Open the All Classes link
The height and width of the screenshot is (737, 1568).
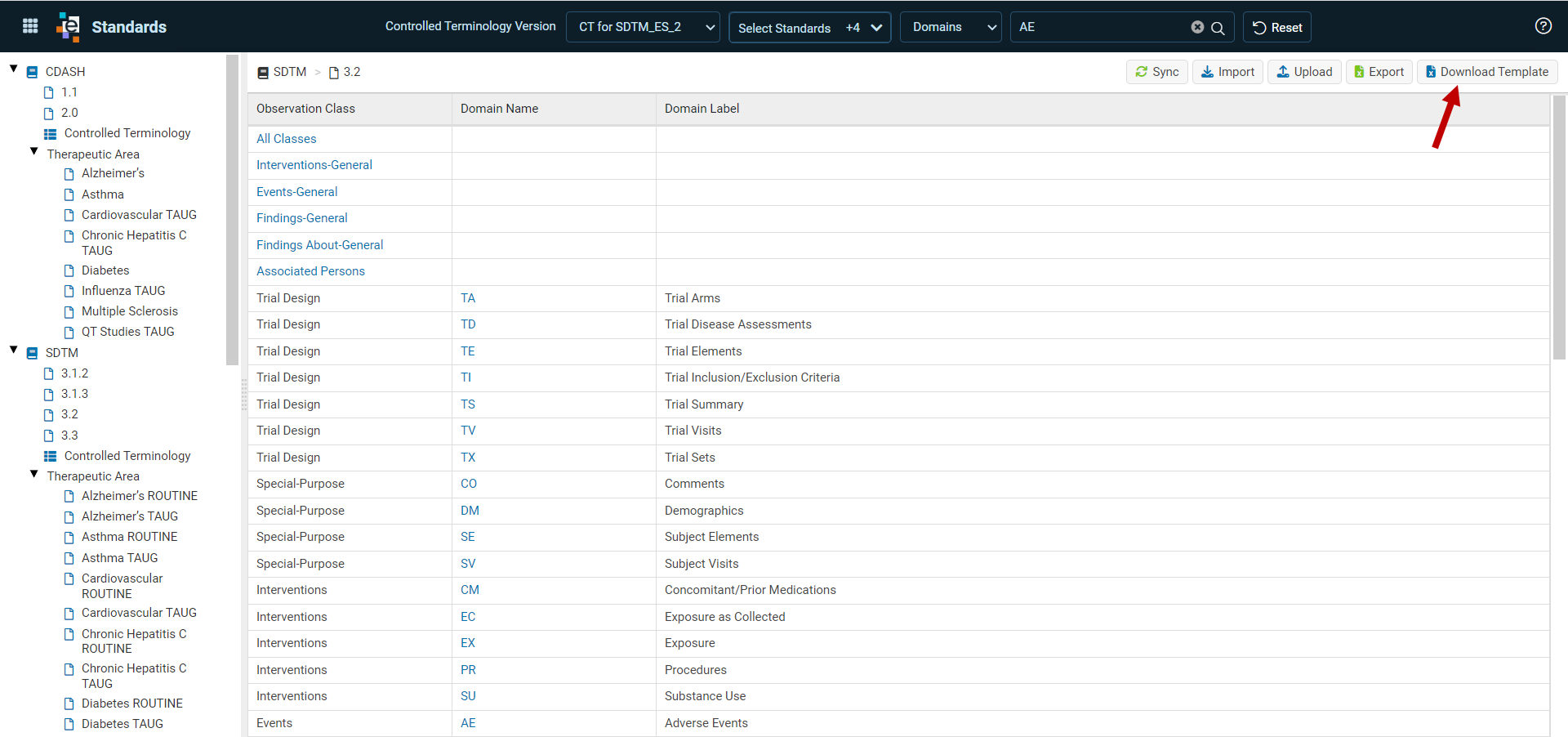pyautogui.click(x=286, y=139)
